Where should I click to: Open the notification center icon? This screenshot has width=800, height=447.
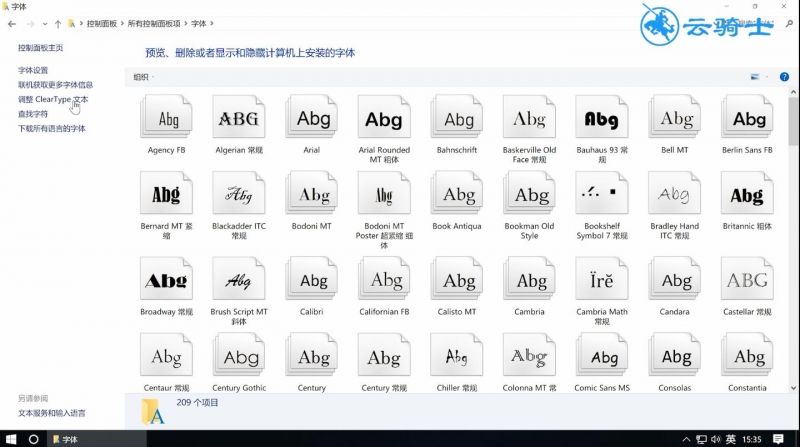(x=778, y=439)
